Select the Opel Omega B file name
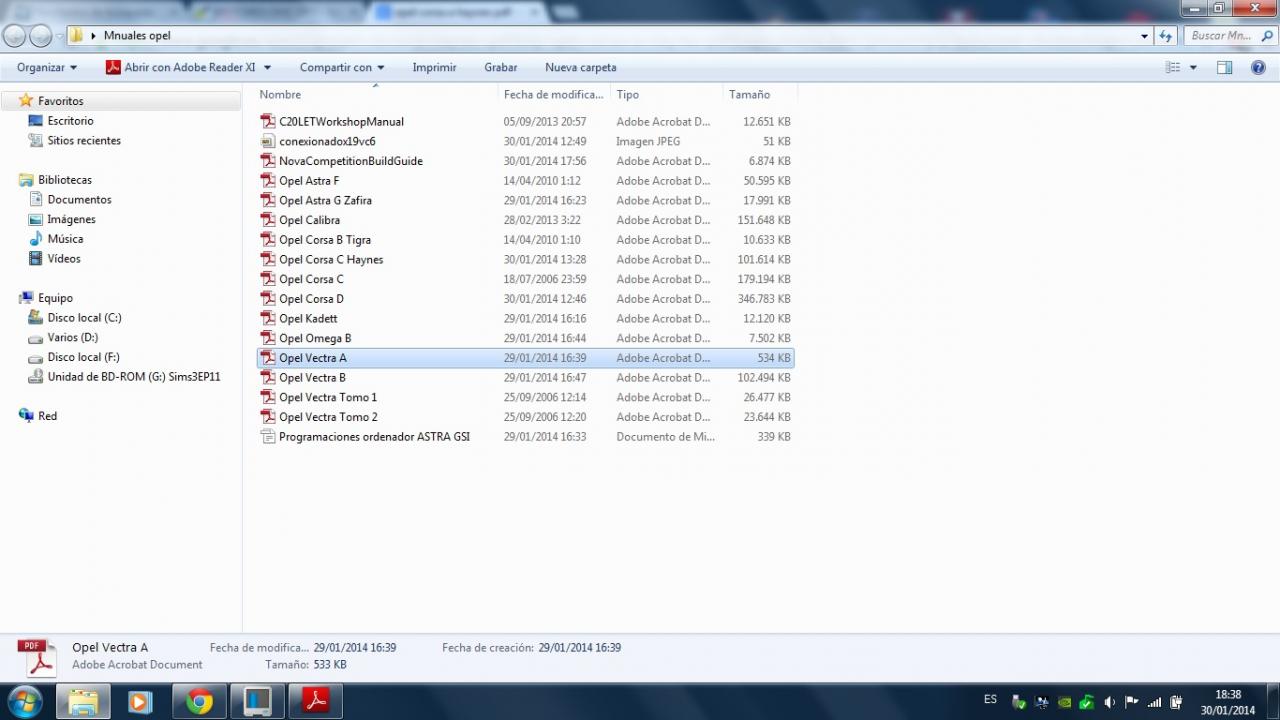 315,338
